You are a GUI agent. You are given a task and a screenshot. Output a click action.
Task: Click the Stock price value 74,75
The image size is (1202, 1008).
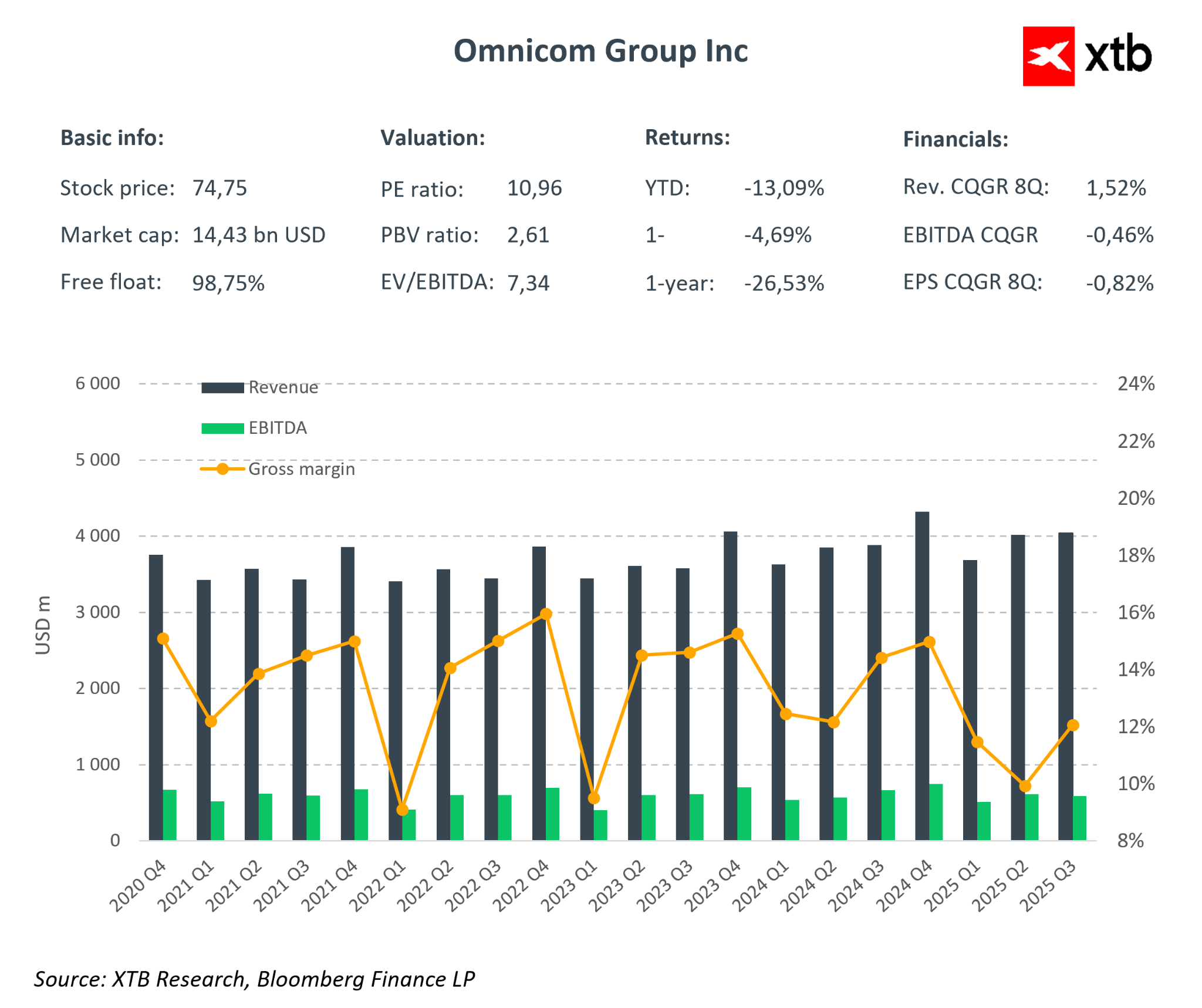click(220, 188)
